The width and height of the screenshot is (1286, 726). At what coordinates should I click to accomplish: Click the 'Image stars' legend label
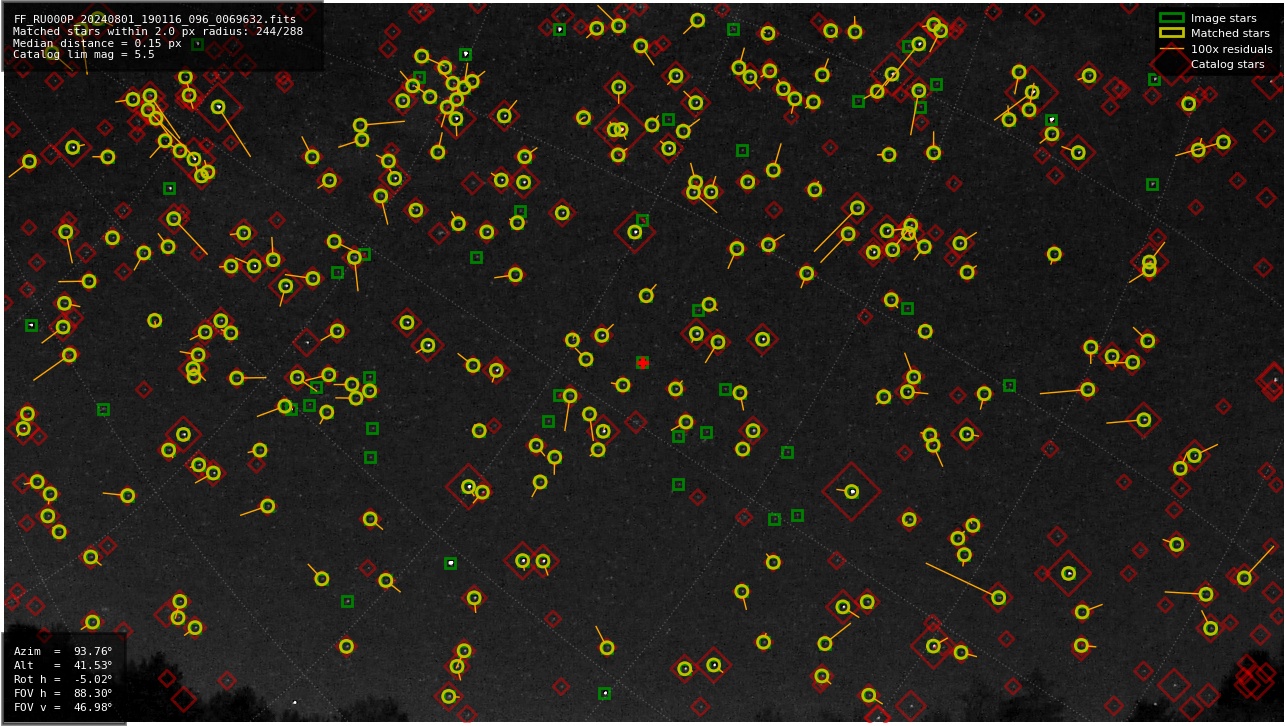coord(1223,18)
